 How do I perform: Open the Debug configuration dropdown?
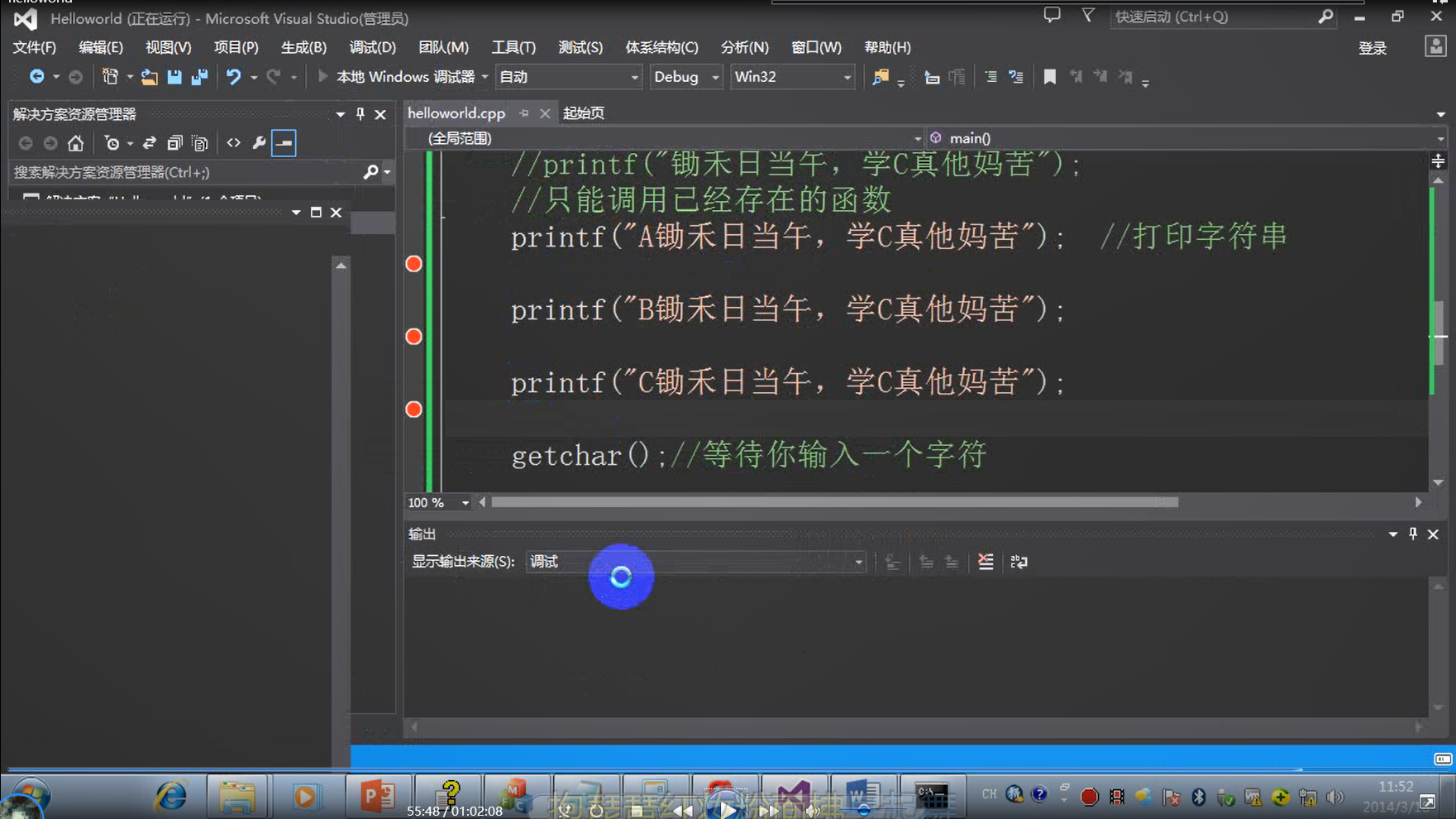point(686,77)
